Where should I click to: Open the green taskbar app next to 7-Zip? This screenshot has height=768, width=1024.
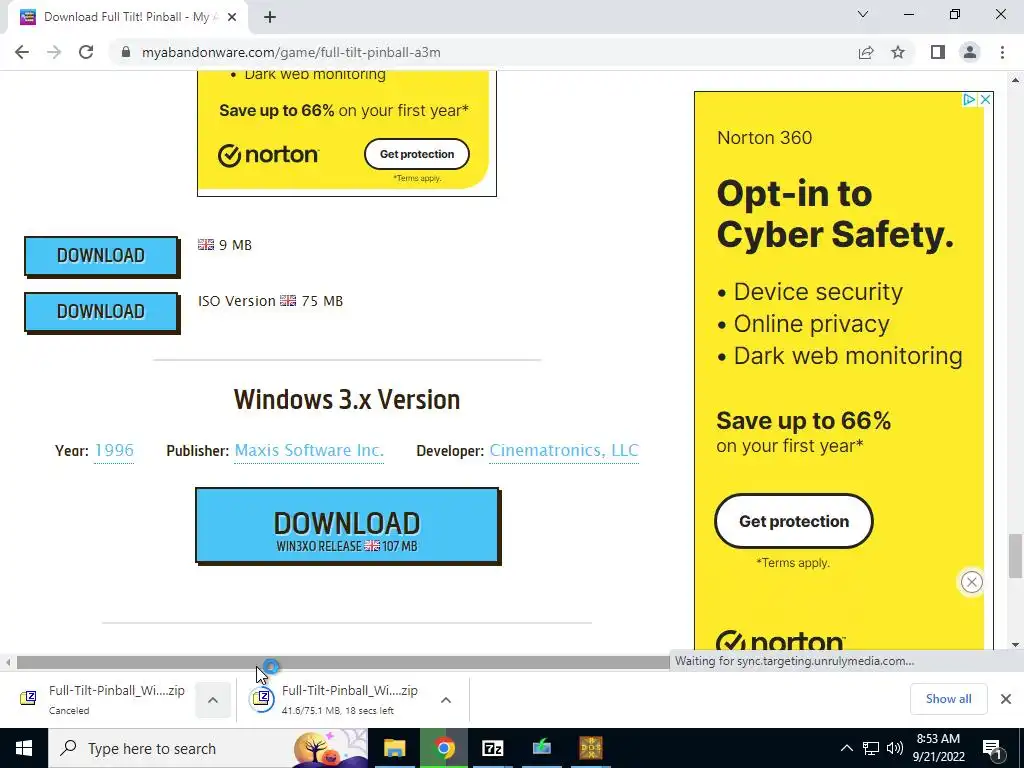click(541, 748)
